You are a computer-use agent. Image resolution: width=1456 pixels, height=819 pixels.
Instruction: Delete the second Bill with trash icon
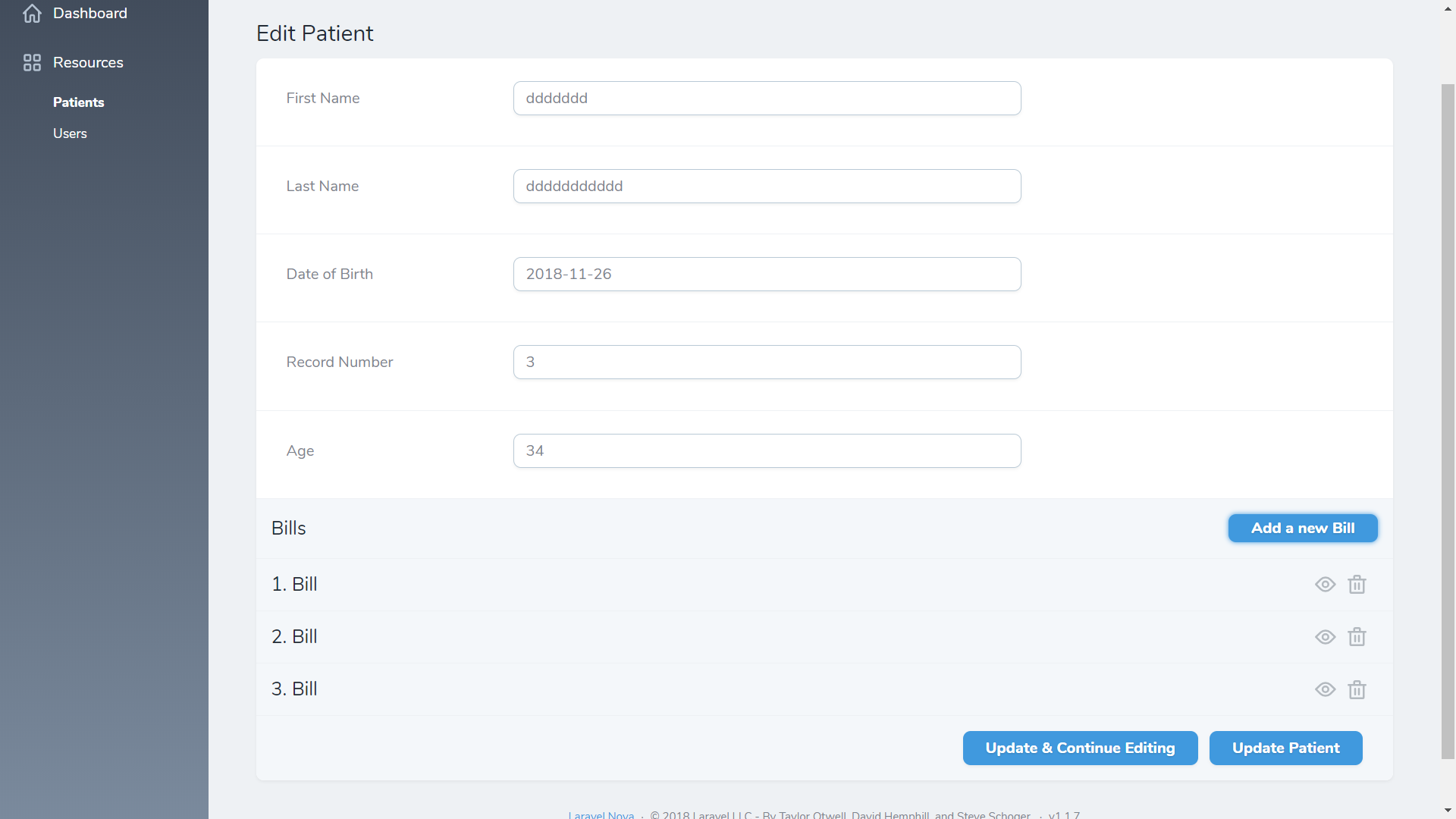click(1357, 637)
